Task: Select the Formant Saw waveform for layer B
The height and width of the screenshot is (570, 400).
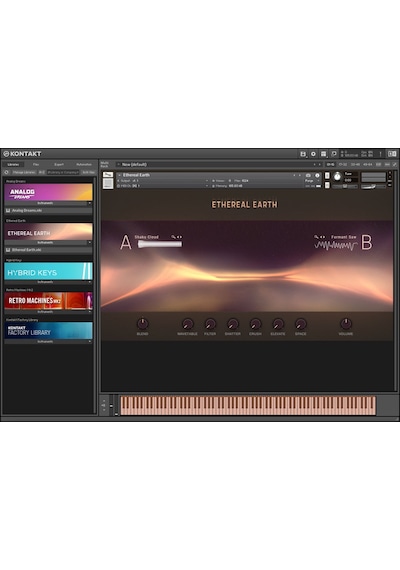Action: 335,246
